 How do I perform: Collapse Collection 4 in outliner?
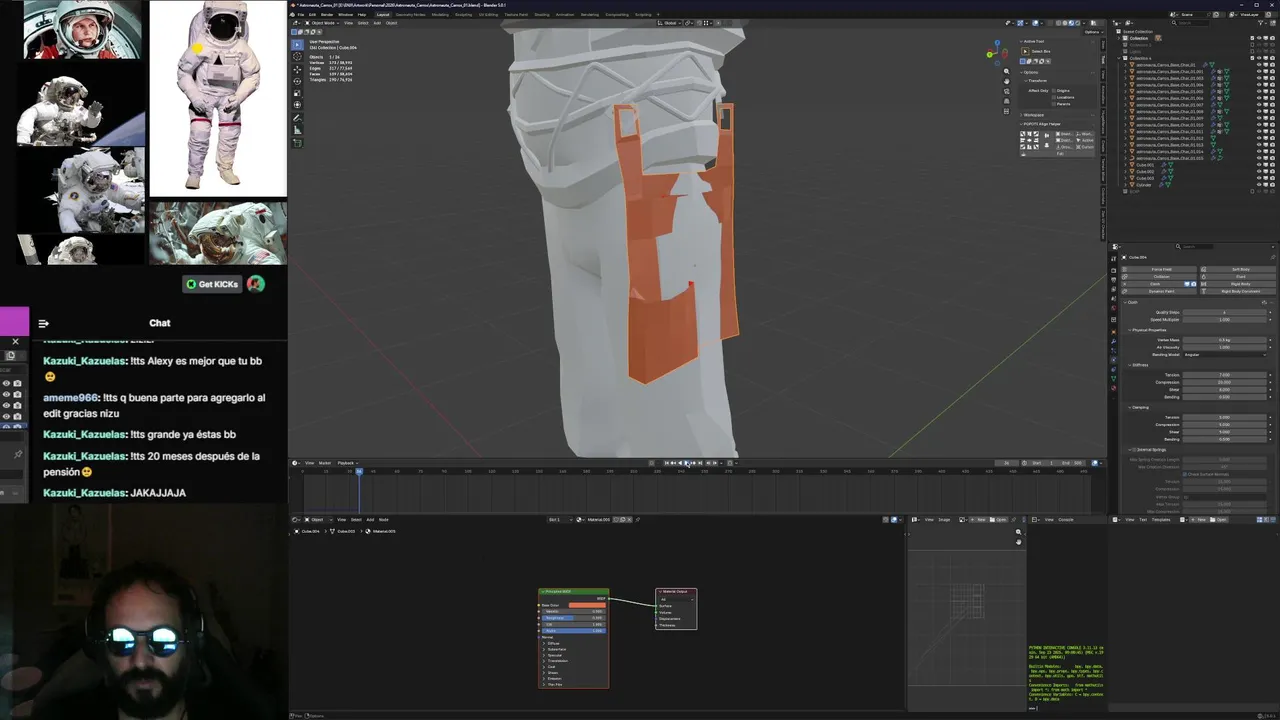(1119, 58)
